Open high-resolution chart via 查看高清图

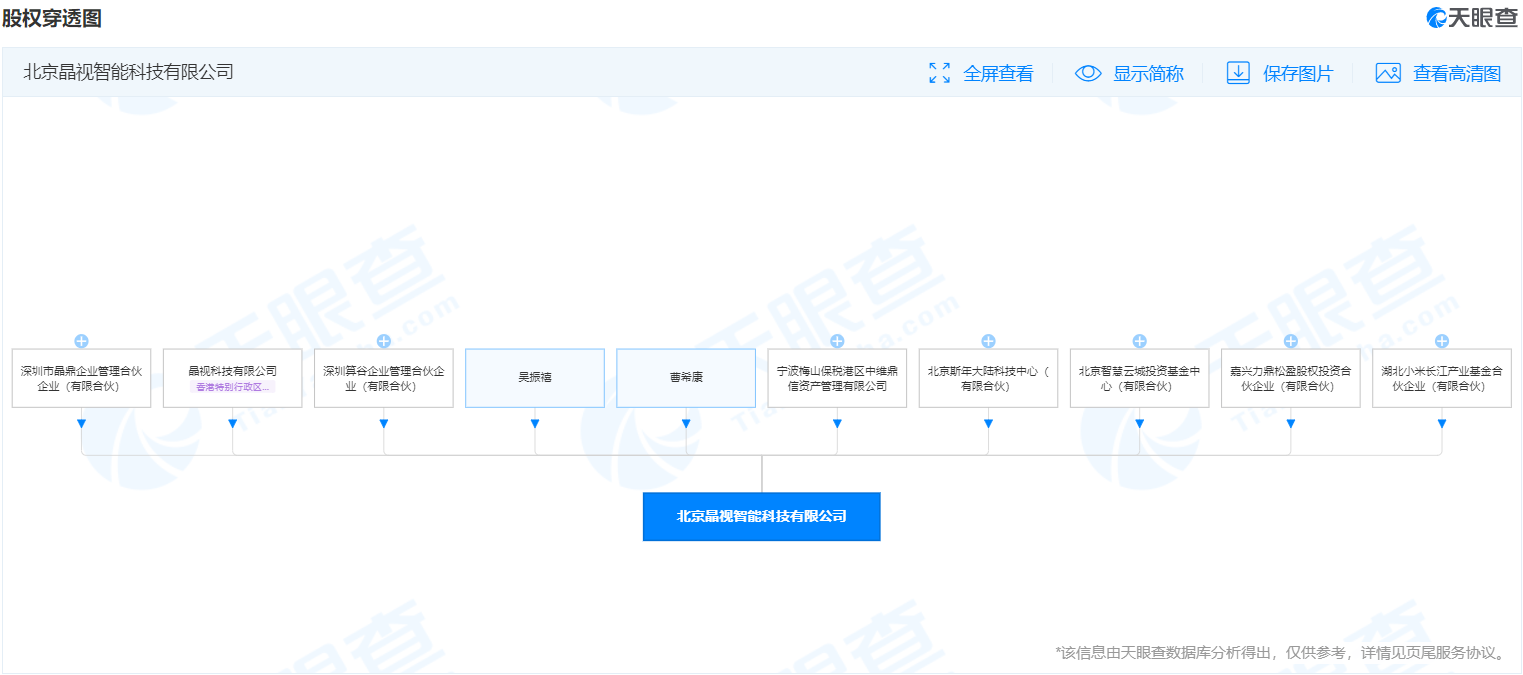pyautogui.click(x=1438, y=73)
